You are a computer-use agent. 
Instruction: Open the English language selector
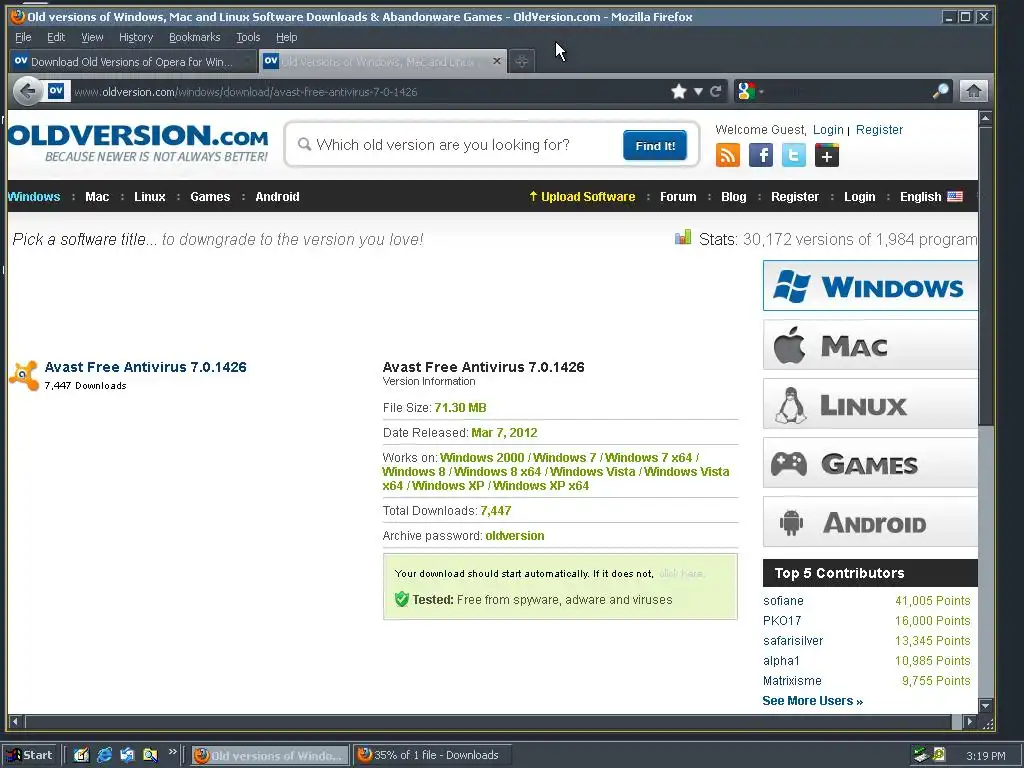tap(931, 197)
